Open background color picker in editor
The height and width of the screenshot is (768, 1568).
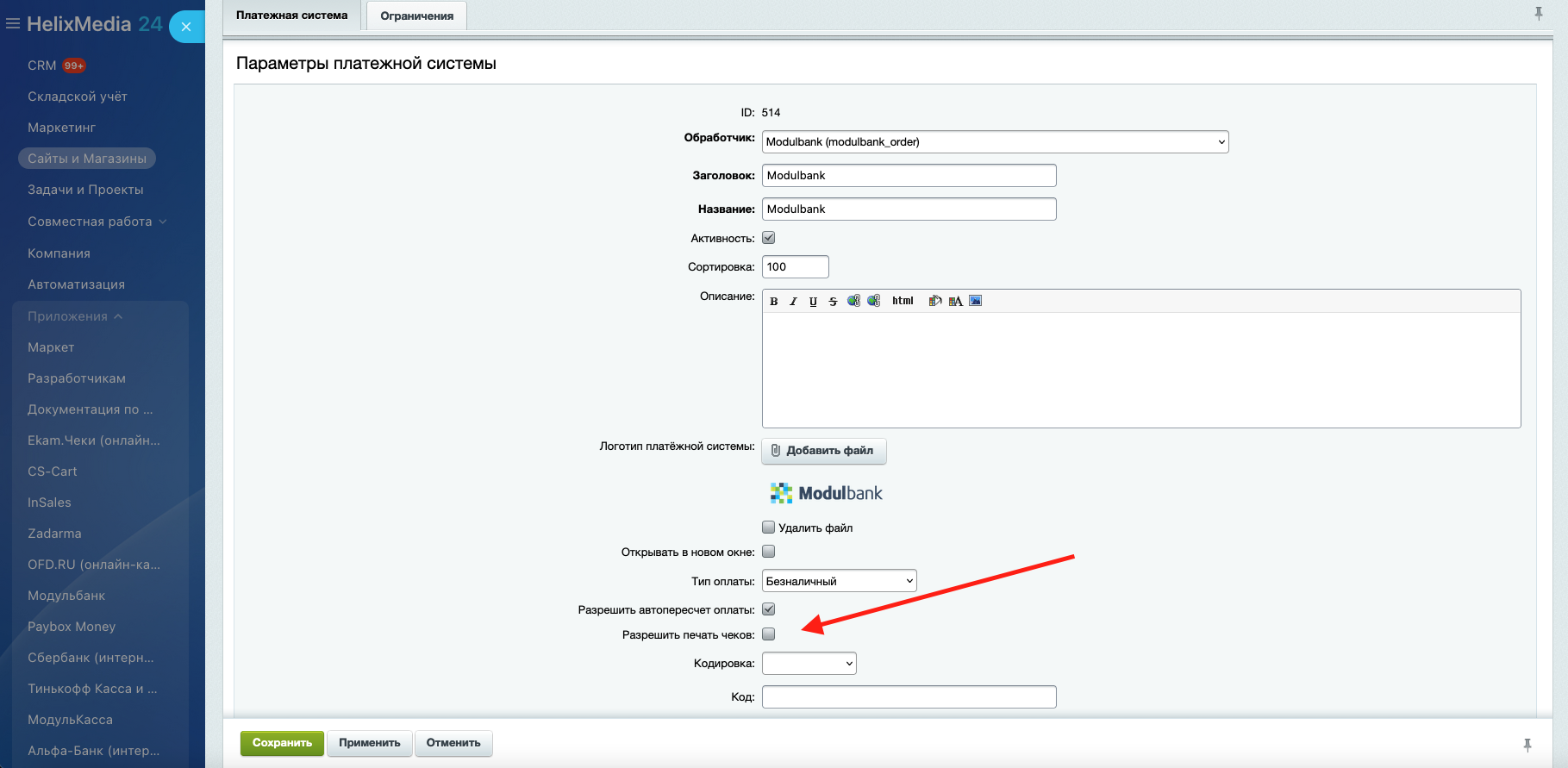(x=935, y=301)
